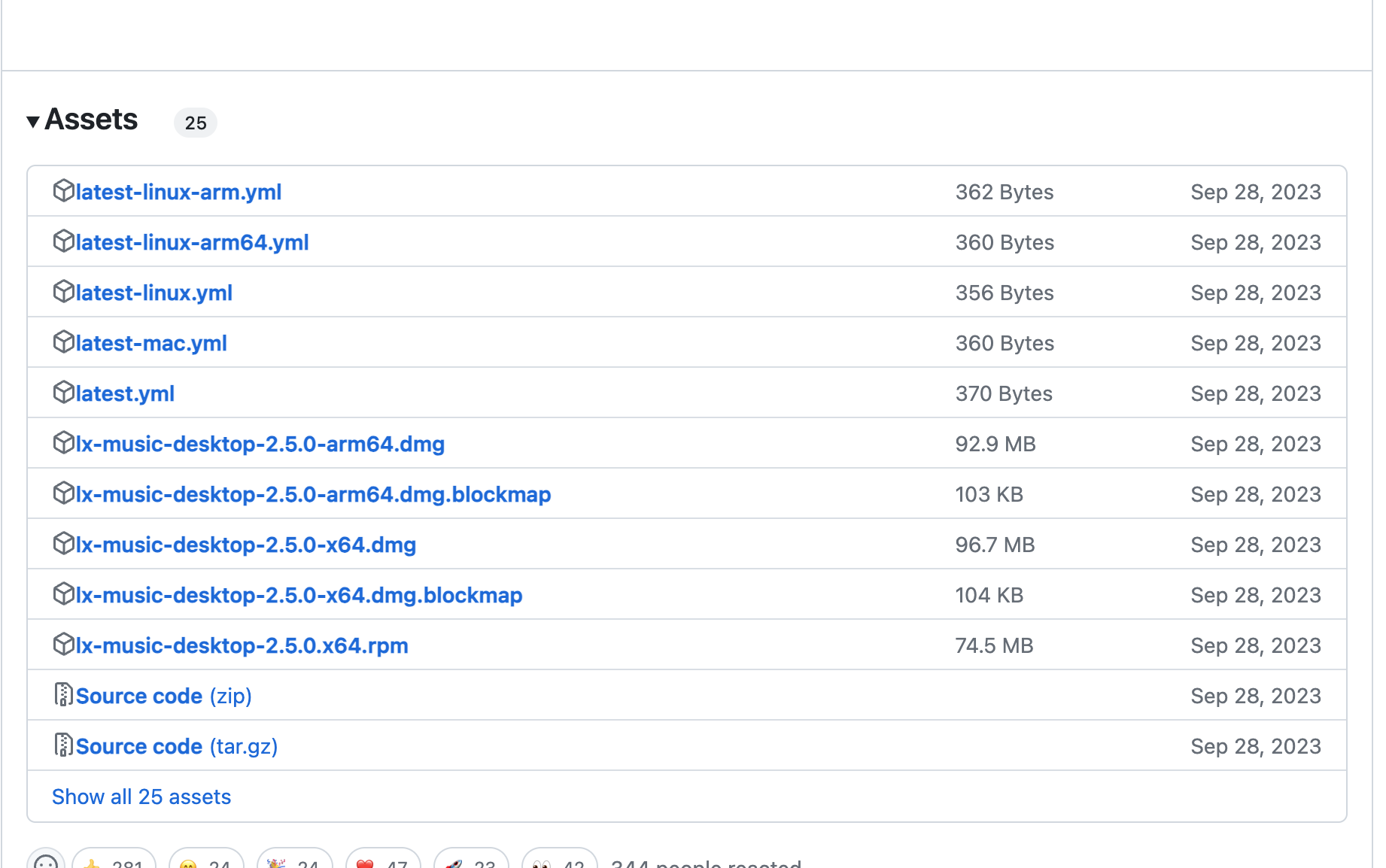Image resolution: width=1386 pixels, height=868 pixels.
Task: Download Source code (zip)
Action: (164, 696)
